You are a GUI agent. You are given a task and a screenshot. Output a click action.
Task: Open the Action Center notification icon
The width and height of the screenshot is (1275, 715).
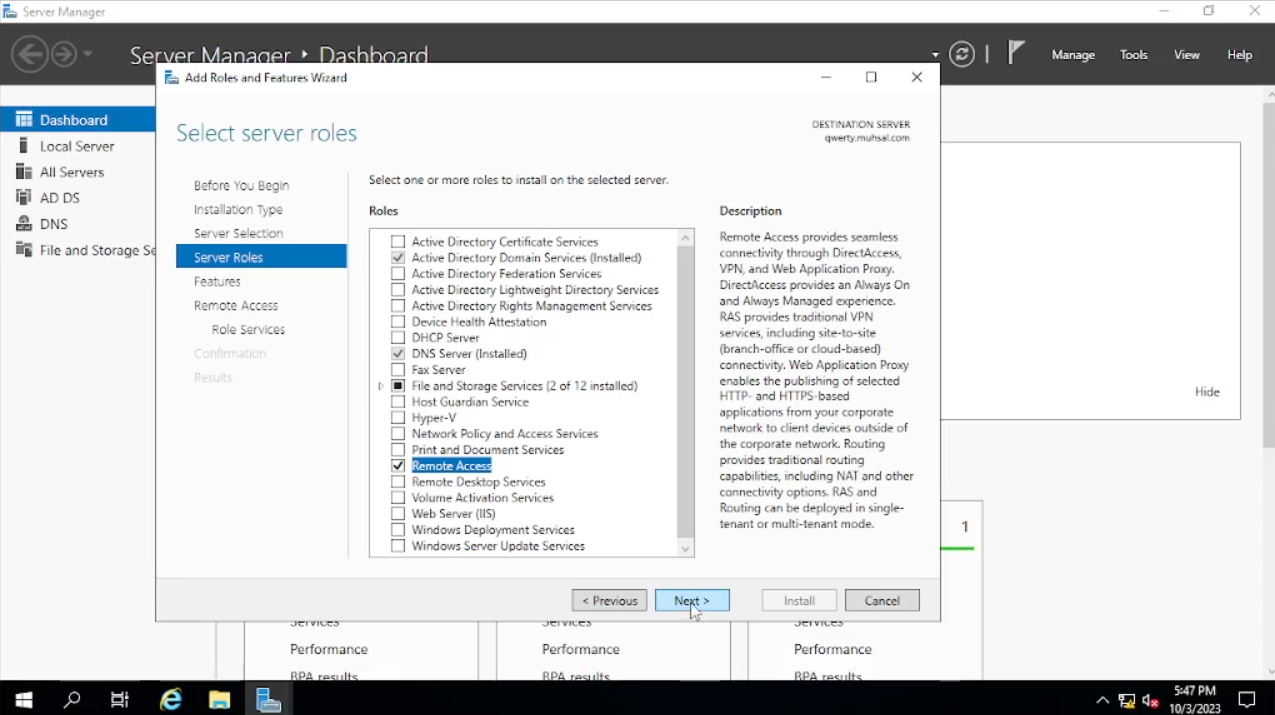coord(1247,699)
